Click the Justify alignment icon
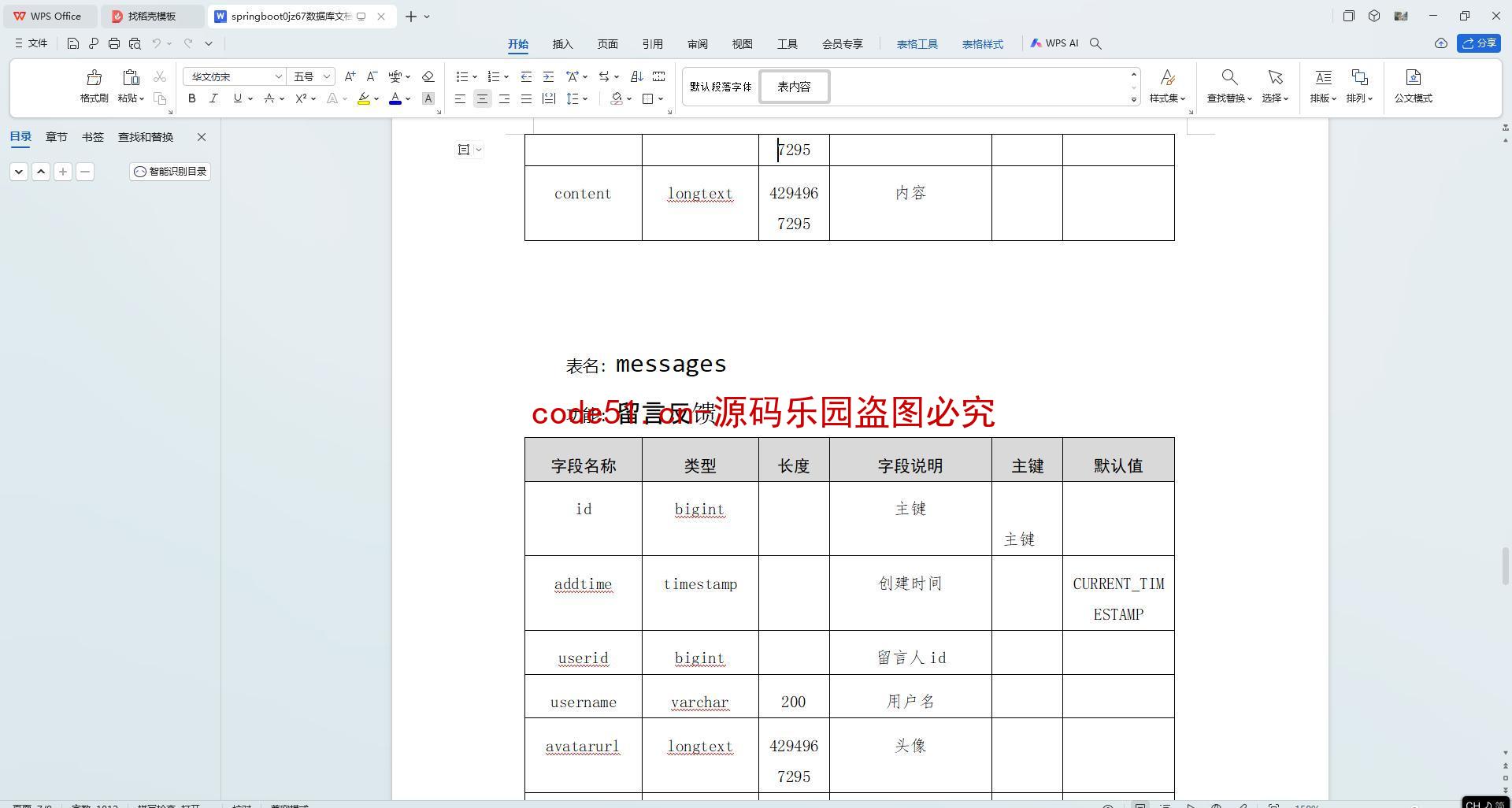Image resolution: width=1512 pixels, height=808 pixels. click(x=526, y=98)
